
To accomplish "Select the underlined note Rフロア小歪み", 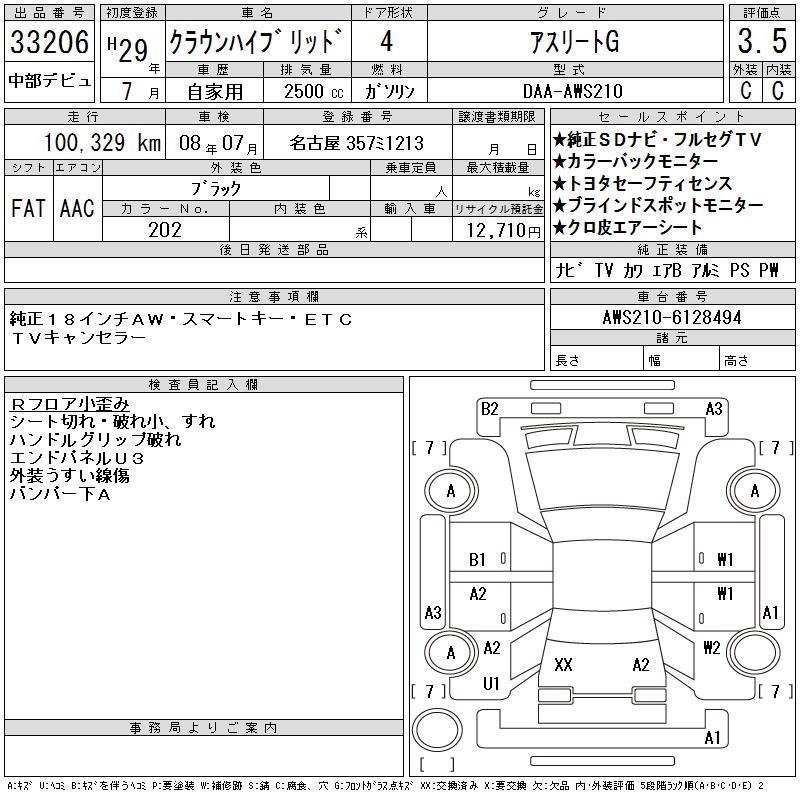I will coord(70,403).
